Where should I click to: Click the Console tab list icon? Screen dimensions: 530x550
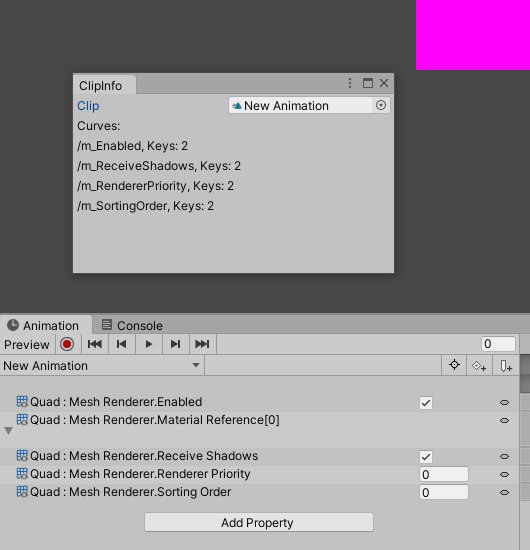click(107, 325)
